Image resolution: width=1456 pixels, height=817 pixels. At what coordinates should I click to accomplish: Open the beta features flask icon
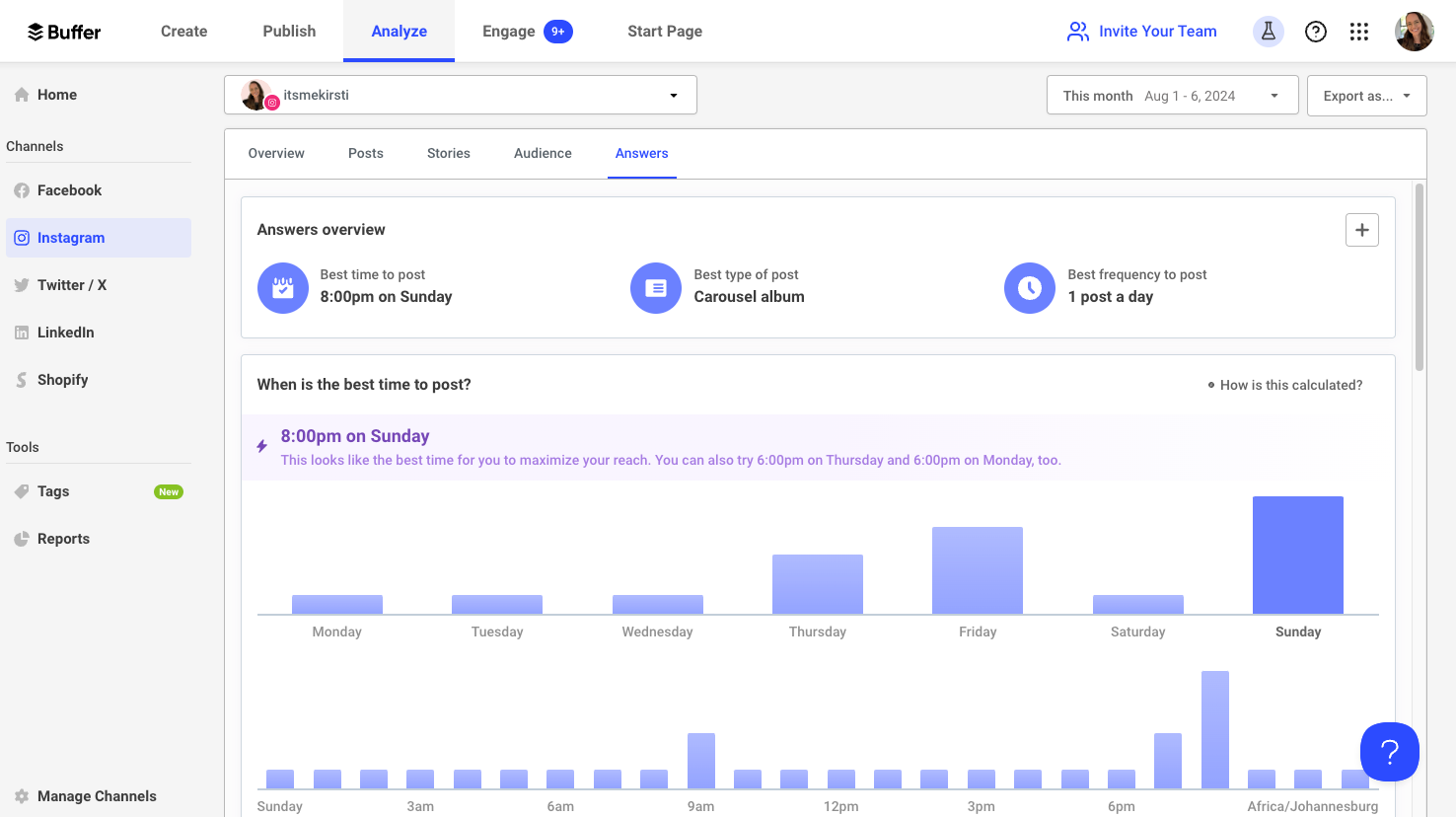click(x=1268, y=31)
